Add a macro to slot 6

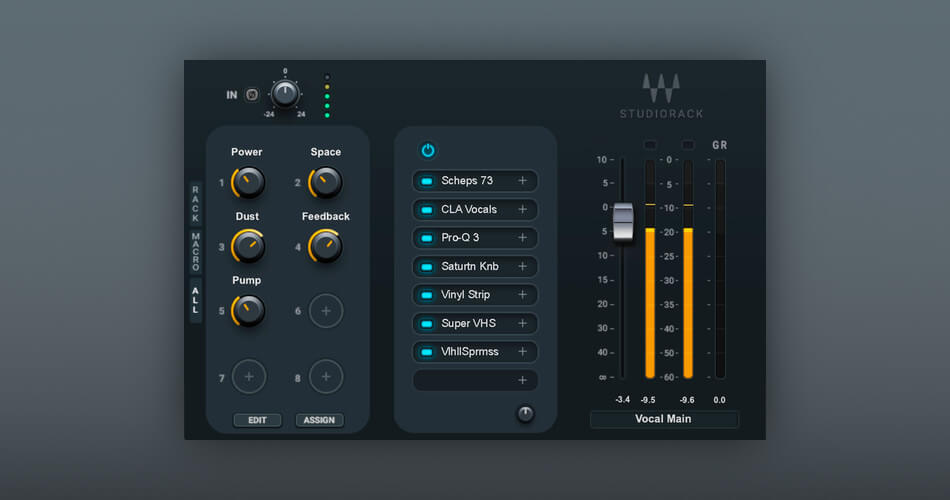pos(326,311)
